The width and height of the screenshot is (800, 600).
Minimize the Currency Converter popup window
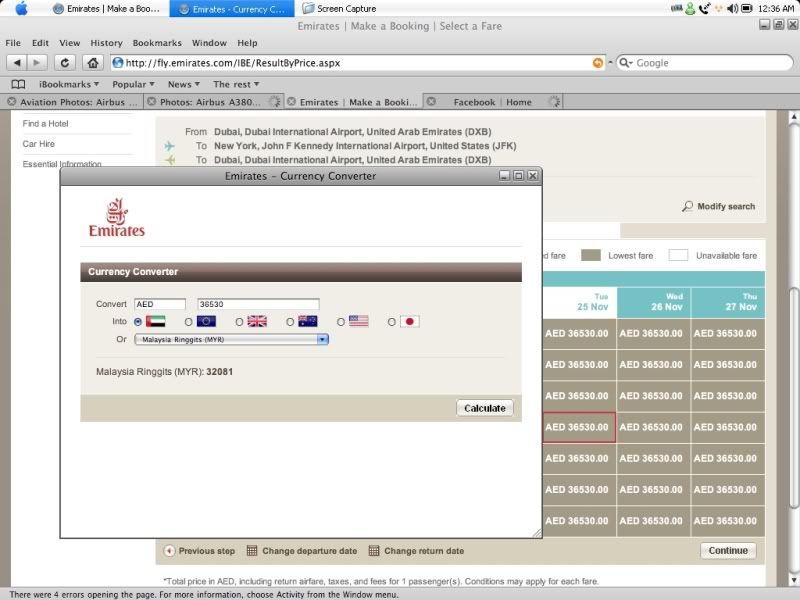click(504, 176)
